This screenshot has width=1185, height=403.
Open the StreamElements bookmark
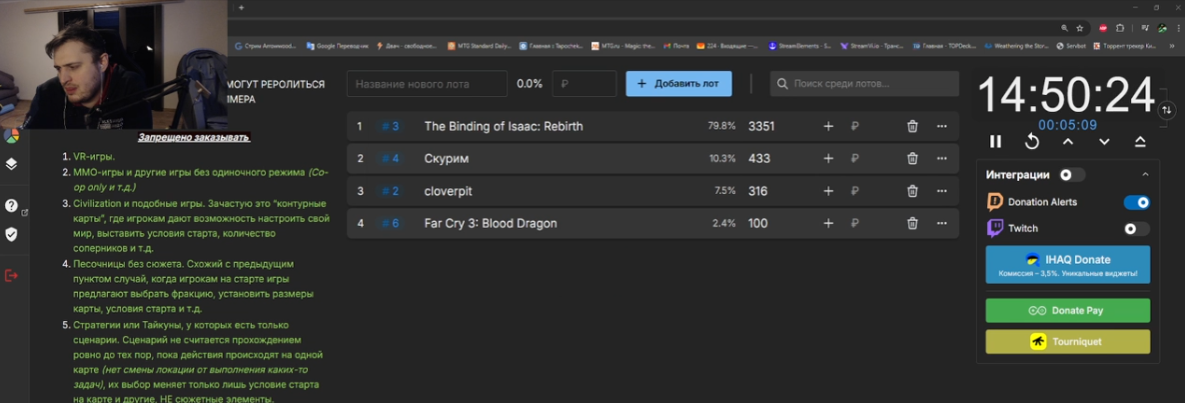pos(800,46)
